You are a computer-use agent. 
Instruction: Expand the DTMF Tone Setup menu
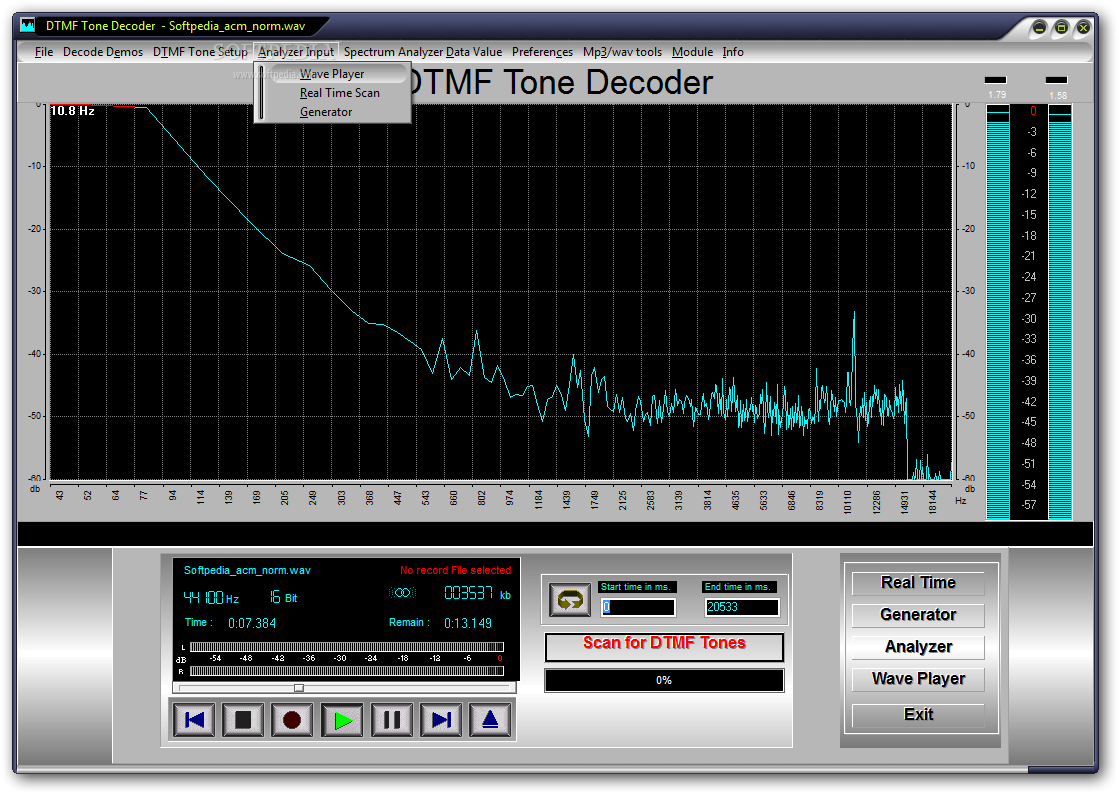pos(201,52)
